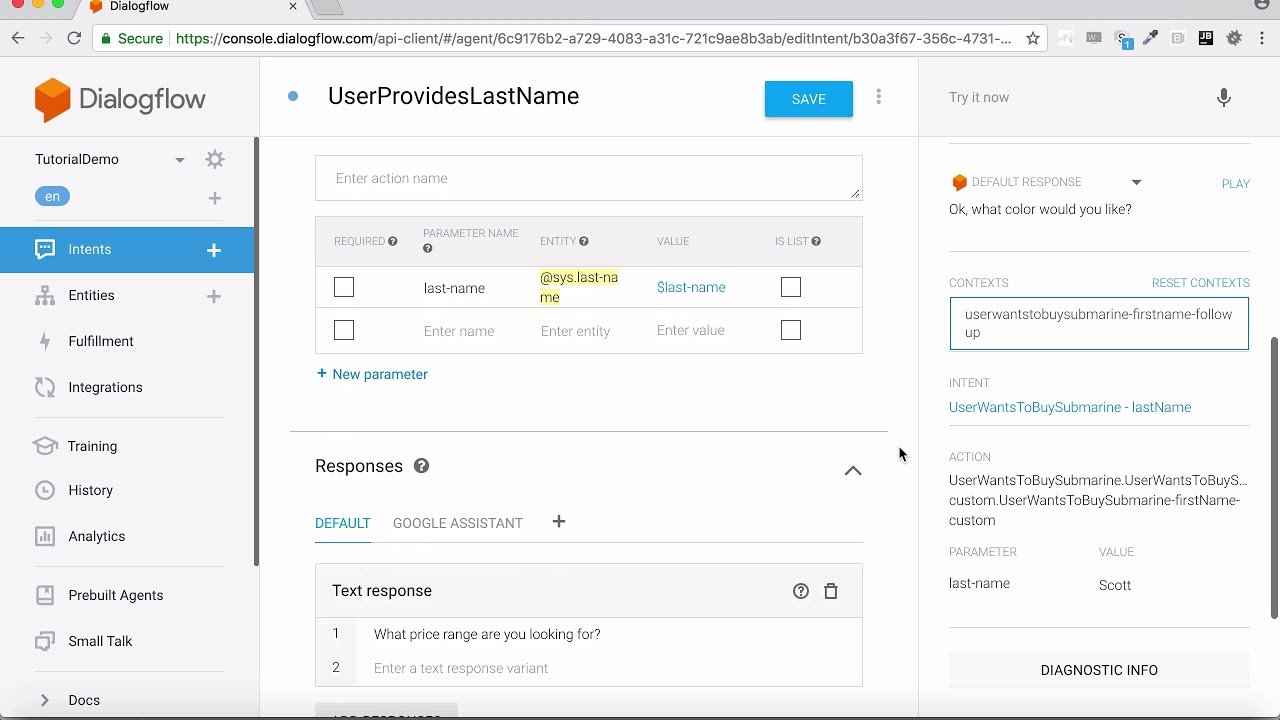Show help for the REQUIRED column
The width and height of the screenshot is (1280, 720).
point(392,241)
